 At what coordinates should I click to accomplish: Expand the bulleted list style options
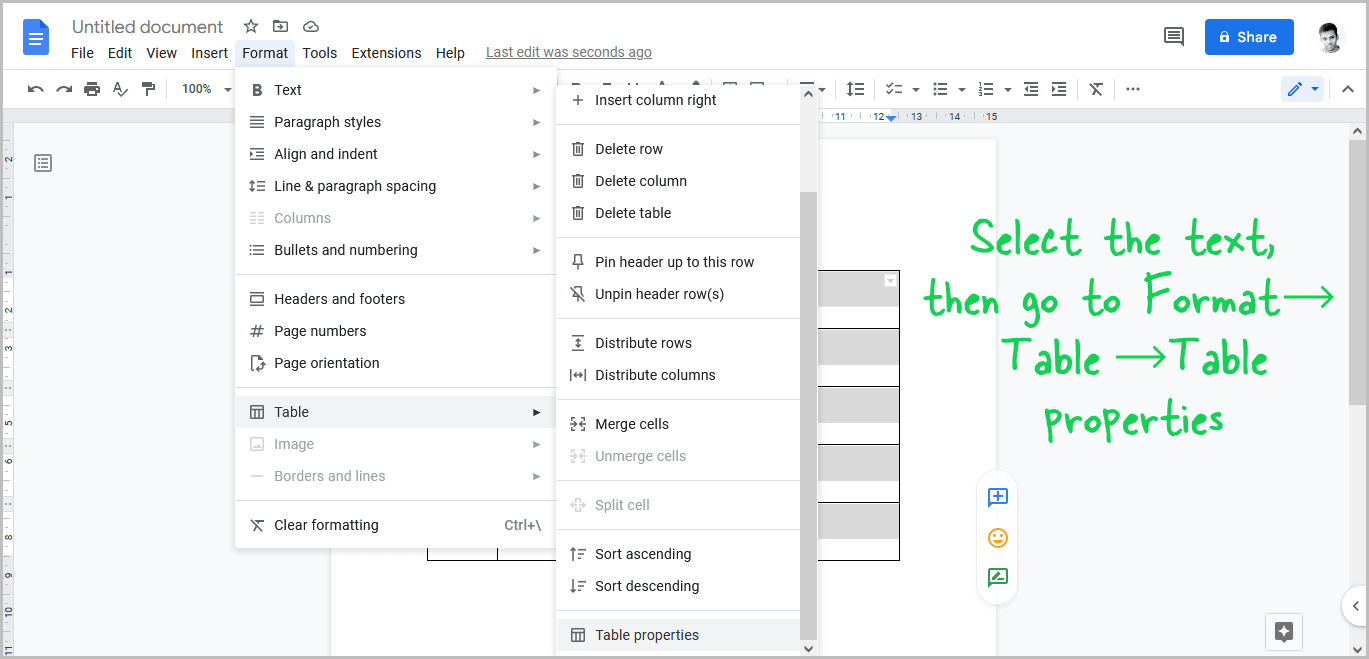tap(961, 89)
